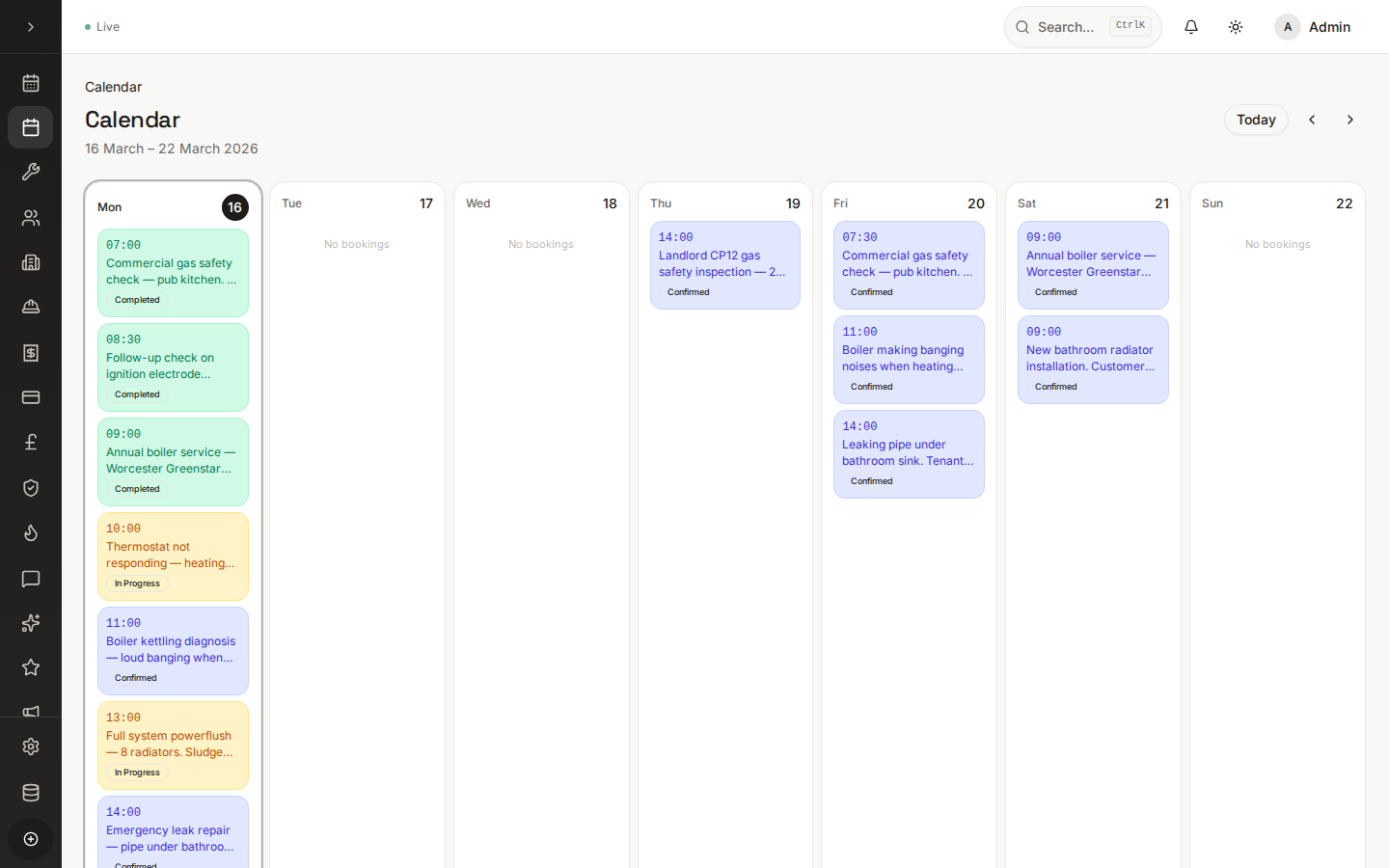This screenshot has width=1389, height=868.
Task: Open the Customers people icon
Action: coord(30,217)
